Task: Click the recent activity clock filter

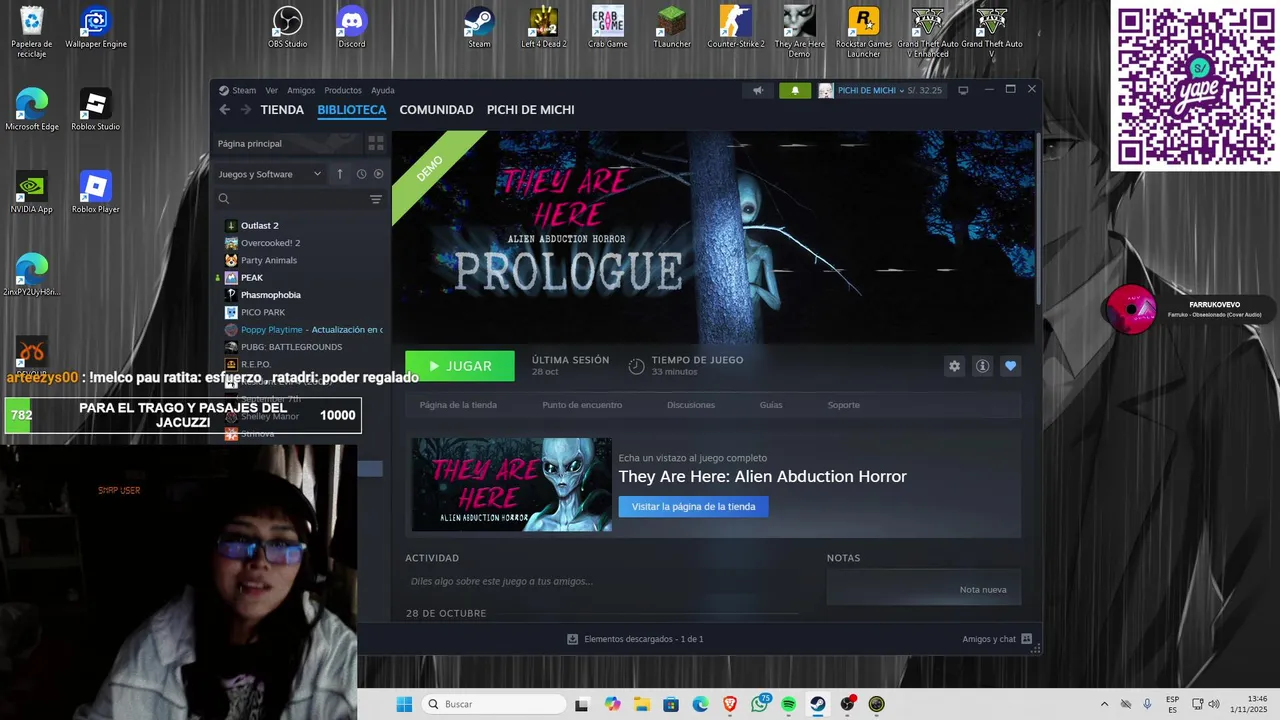Action: tap(361, 174)
